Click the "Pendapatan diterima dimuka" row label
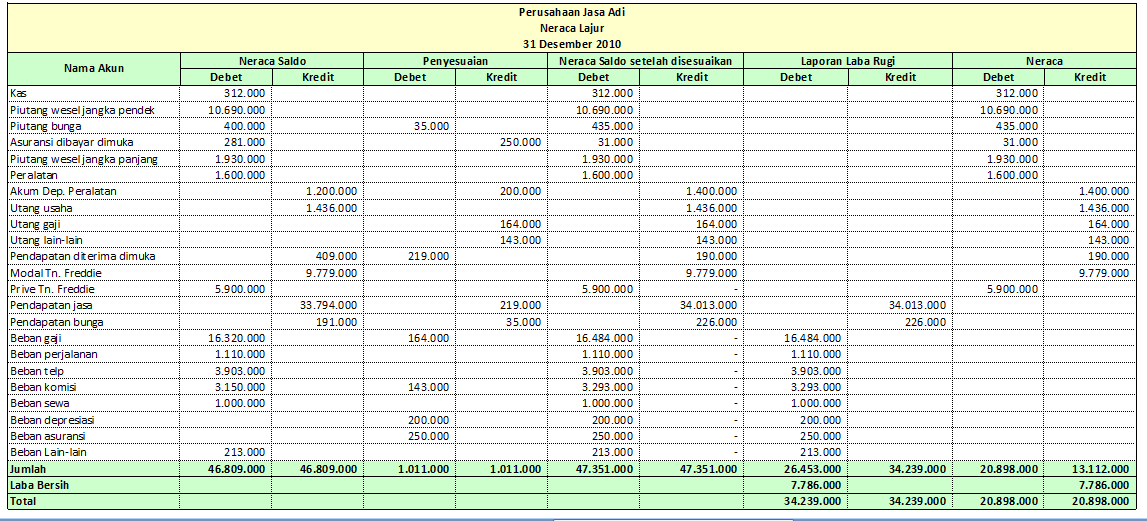Screen dimensions: 1147x521 click(x=94, y=256)
